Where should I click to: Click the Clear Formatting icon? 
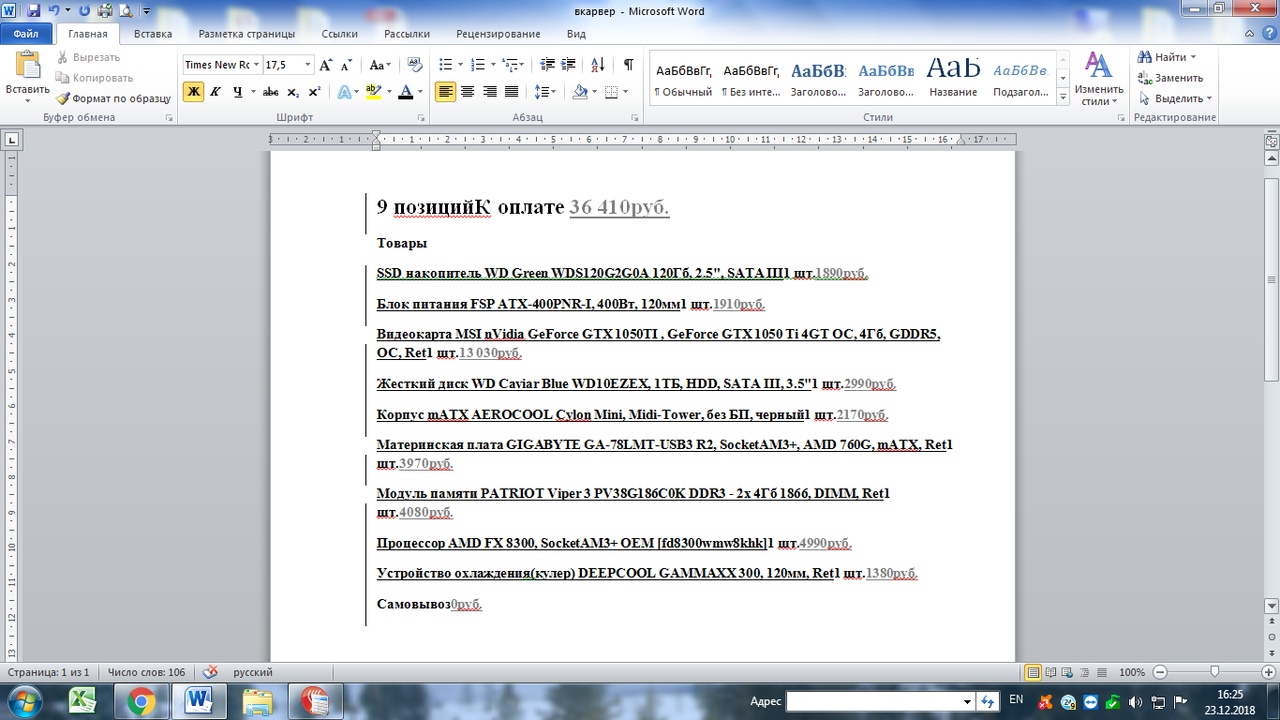[x=415, y=65]
